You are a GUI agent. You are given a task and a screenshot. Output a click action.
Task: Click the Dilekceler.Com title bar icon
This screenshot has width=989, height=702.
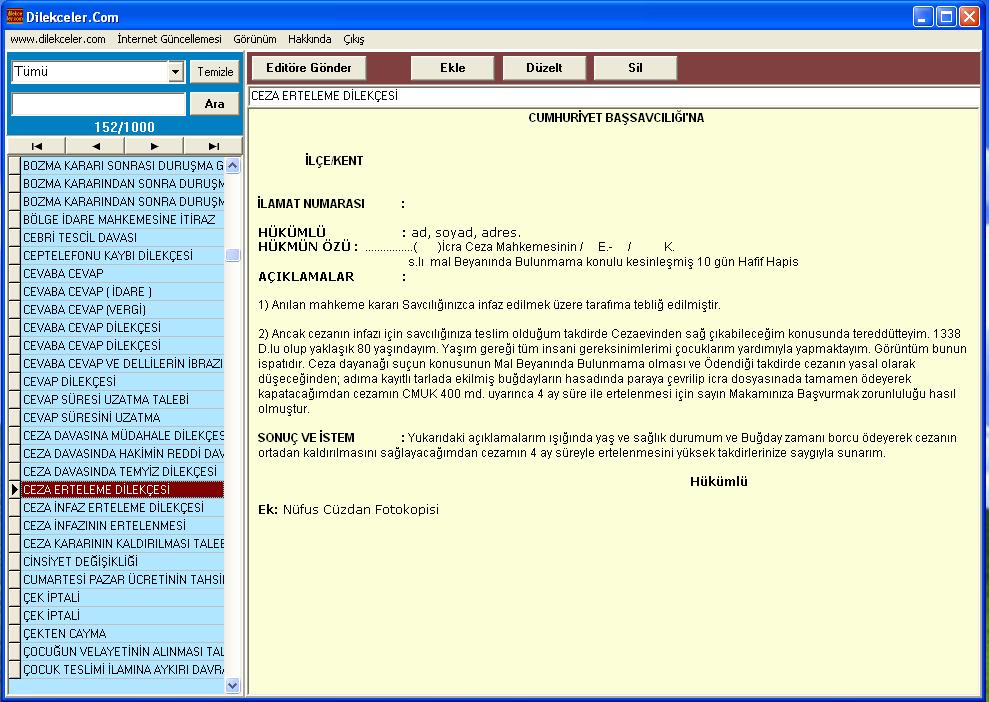point(15,16)
